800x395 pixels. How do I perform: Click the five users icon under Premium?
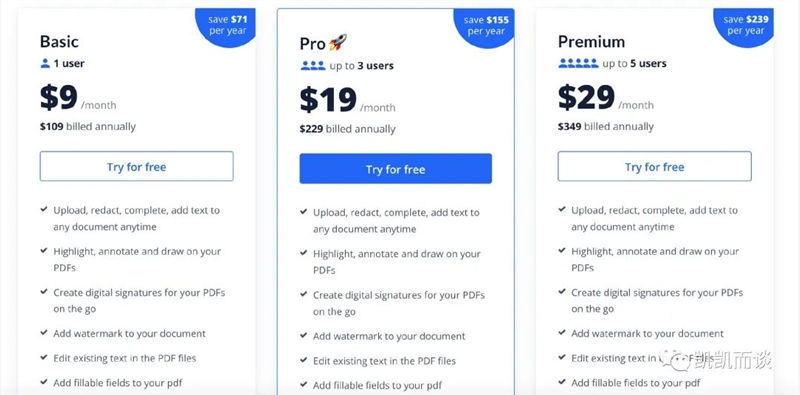click(x=578, y=63)
